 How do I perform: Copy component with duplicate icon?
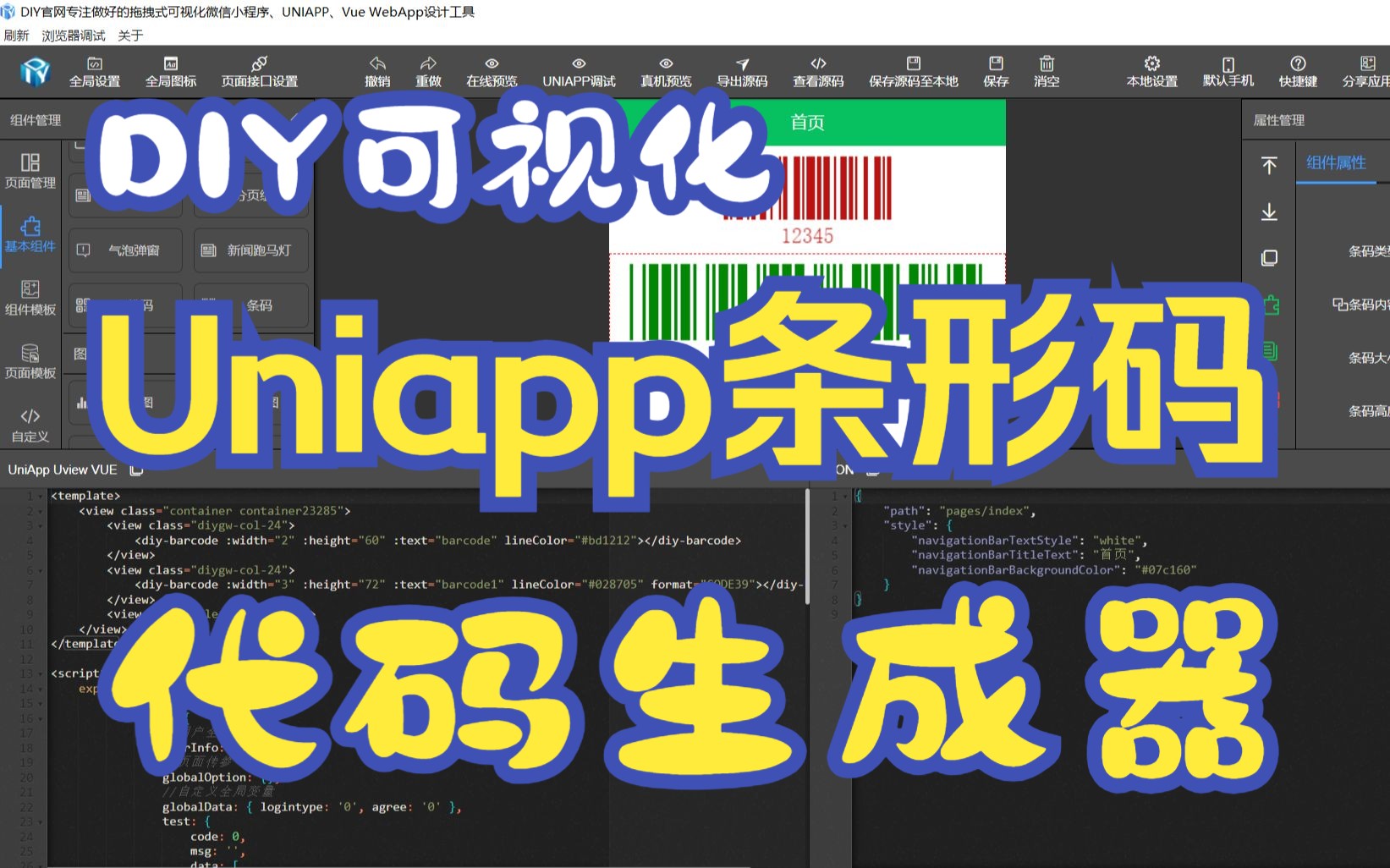pos(1269,258)
